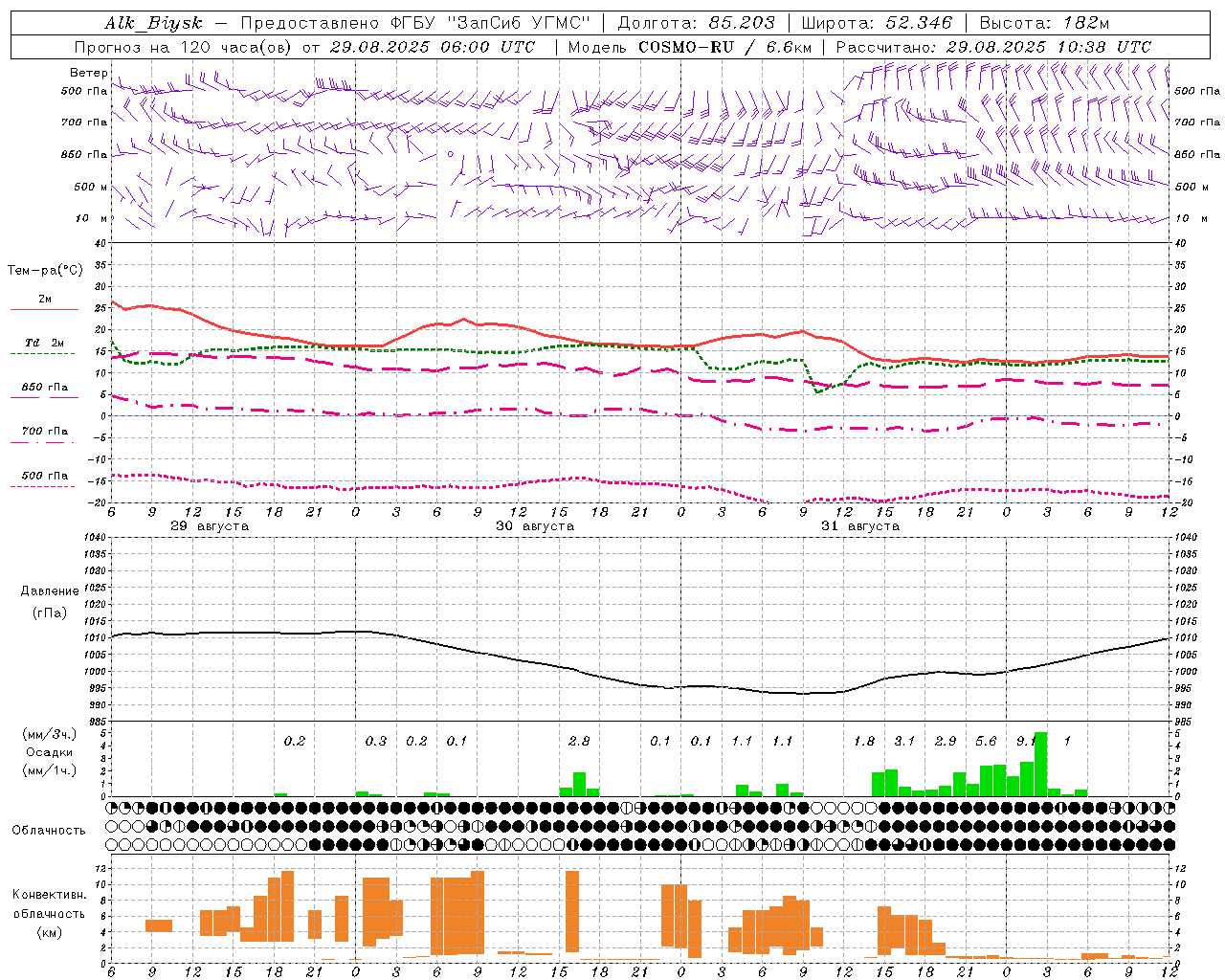Click the '31 августа' date label
The height and width of the screenshot is (980, 1225).
pyautogui.click(x=860, y=526)
